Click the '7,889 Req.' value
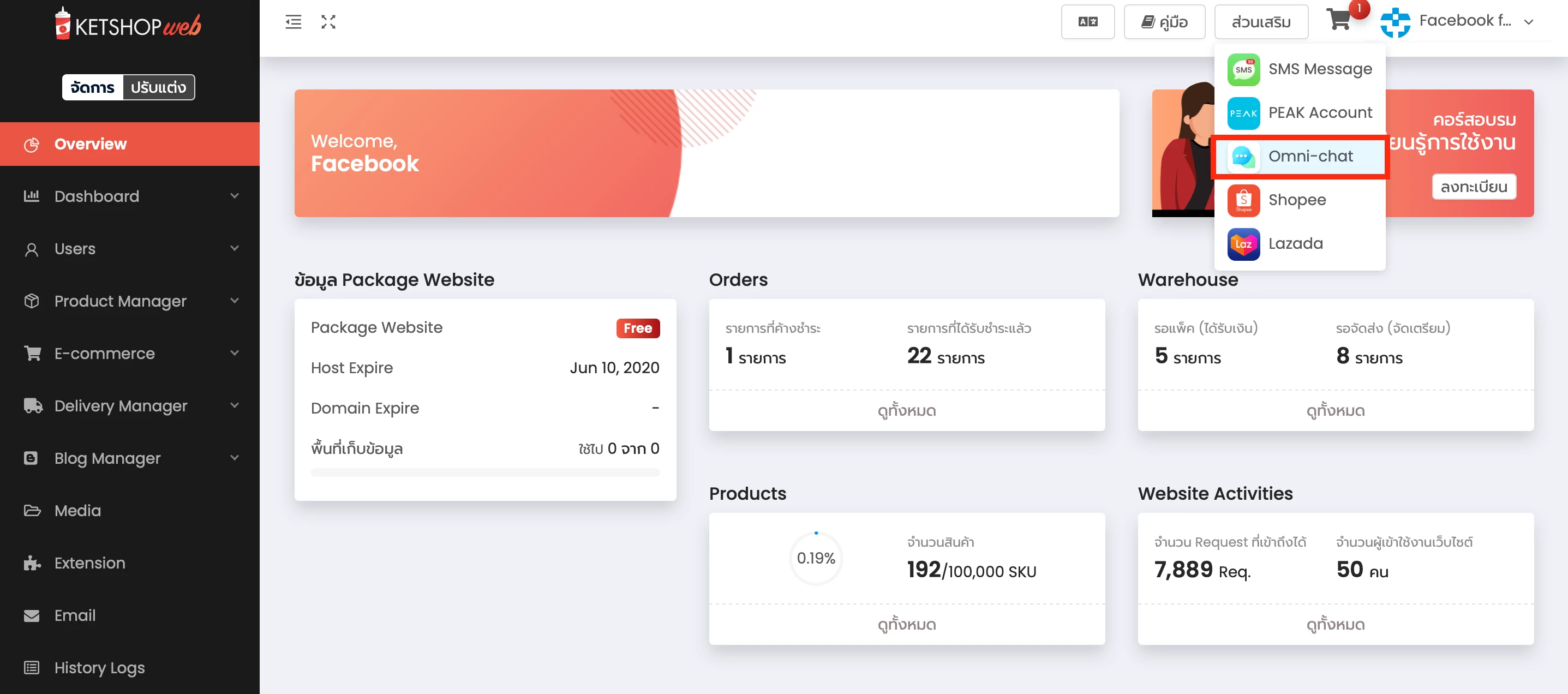1568x694 pixels. pos(1202,570)
